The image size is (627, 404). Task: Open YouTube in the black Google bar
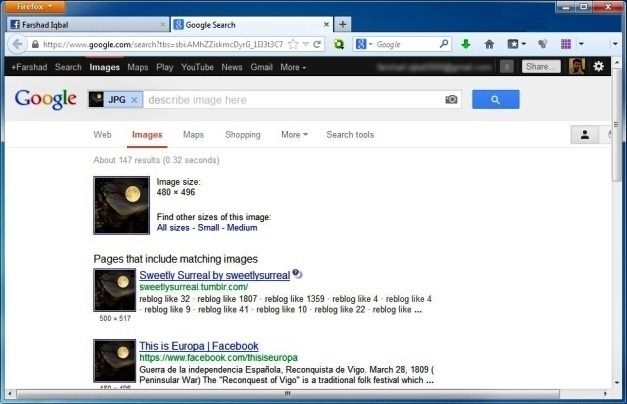(197, 67)
